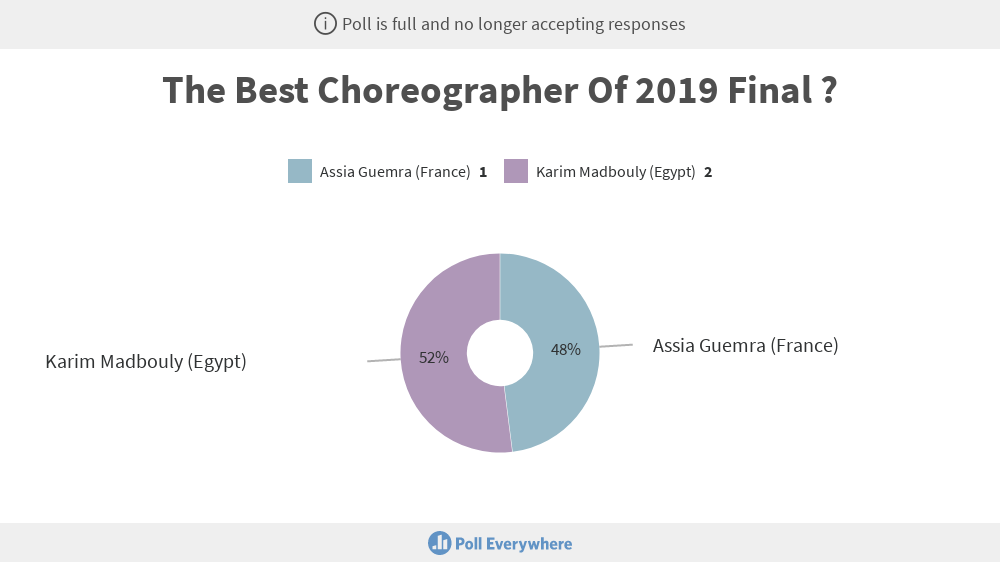This screenshot has width=1000, height=562.
Task: Click the Assia Guemra chart callout label
Action: click(x=746, y=346)
